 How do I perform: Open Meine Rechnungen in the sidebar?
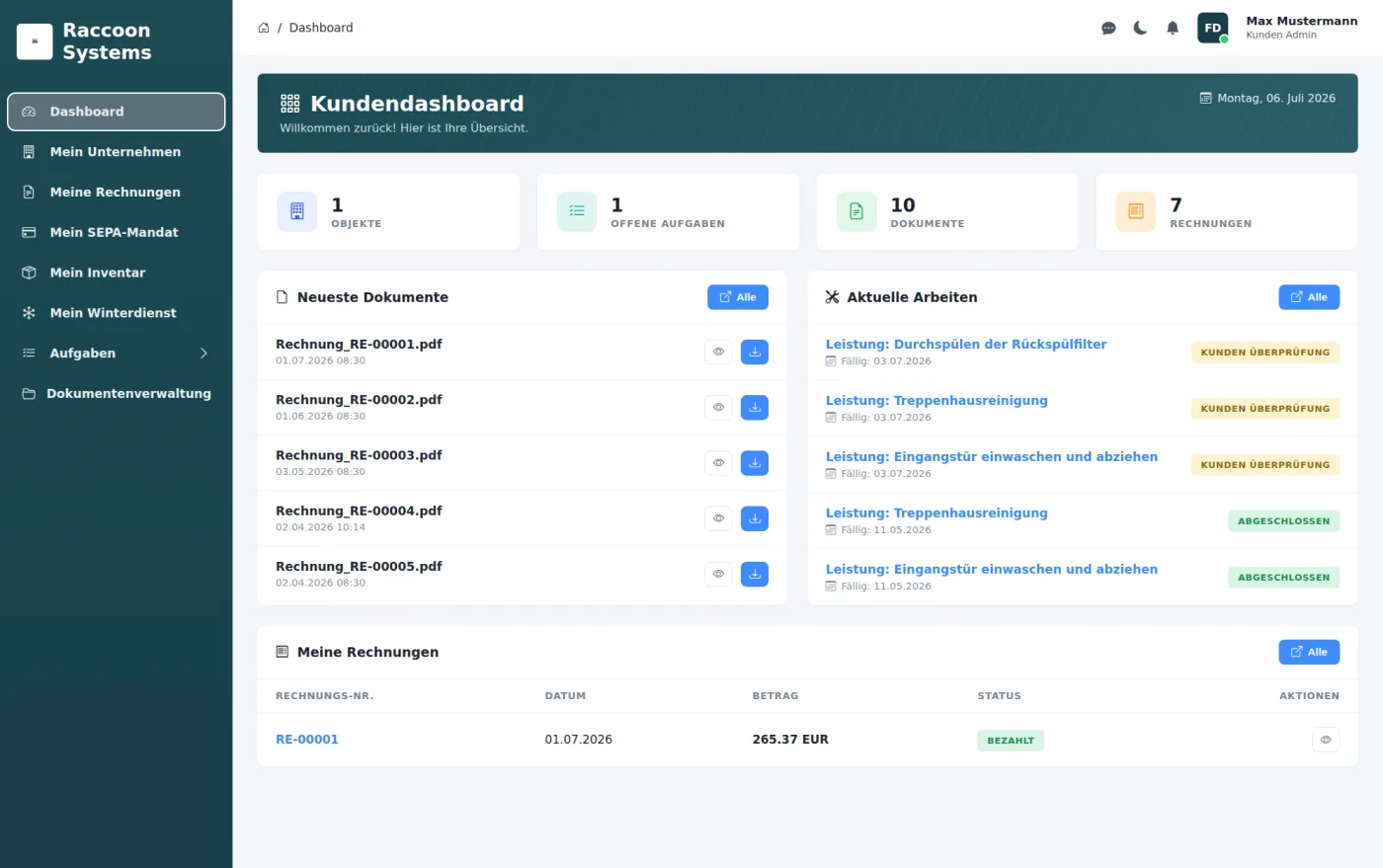tap(117, 193)
